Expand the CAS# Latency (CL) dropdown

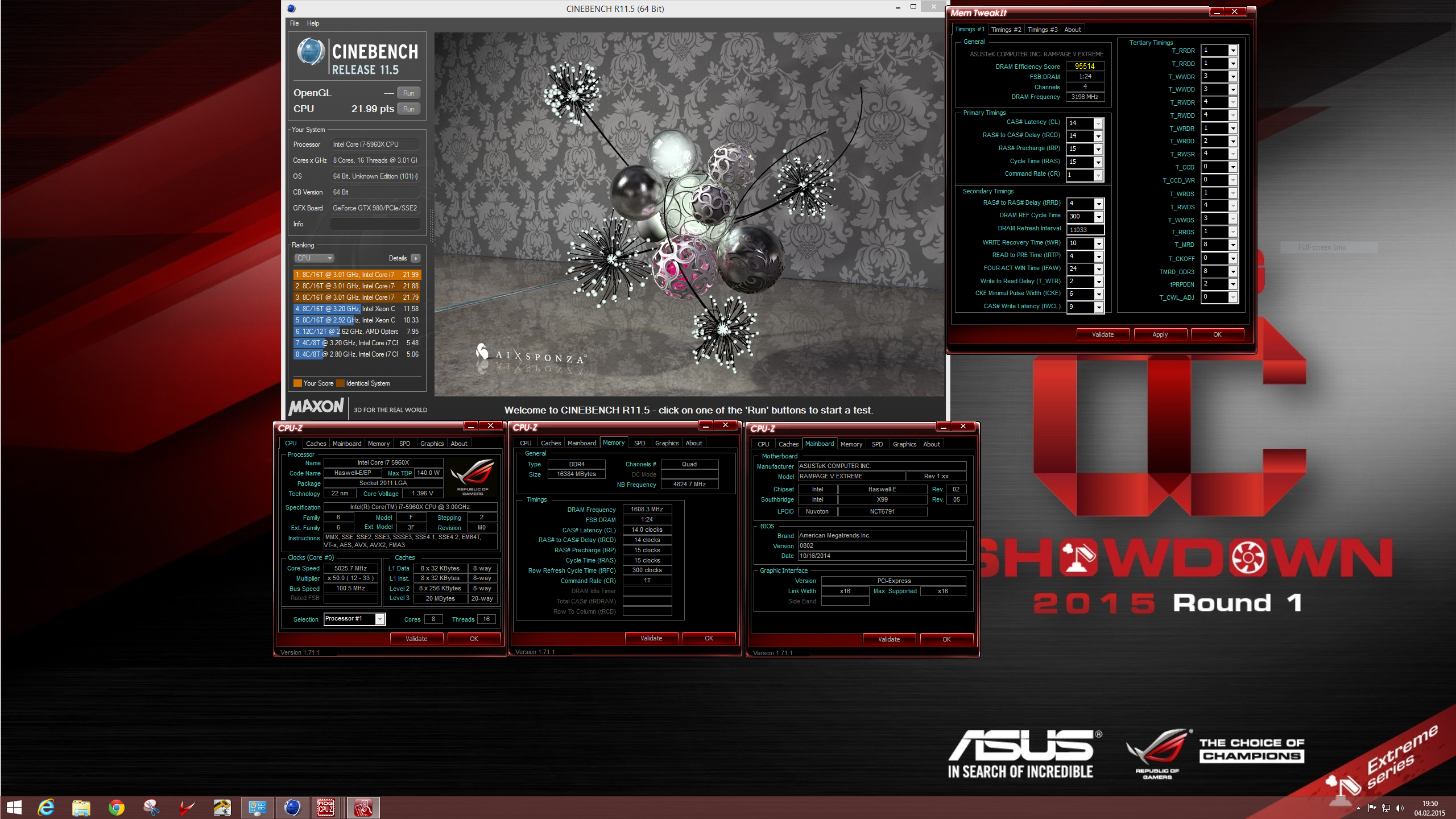(x=1098, y=123)
